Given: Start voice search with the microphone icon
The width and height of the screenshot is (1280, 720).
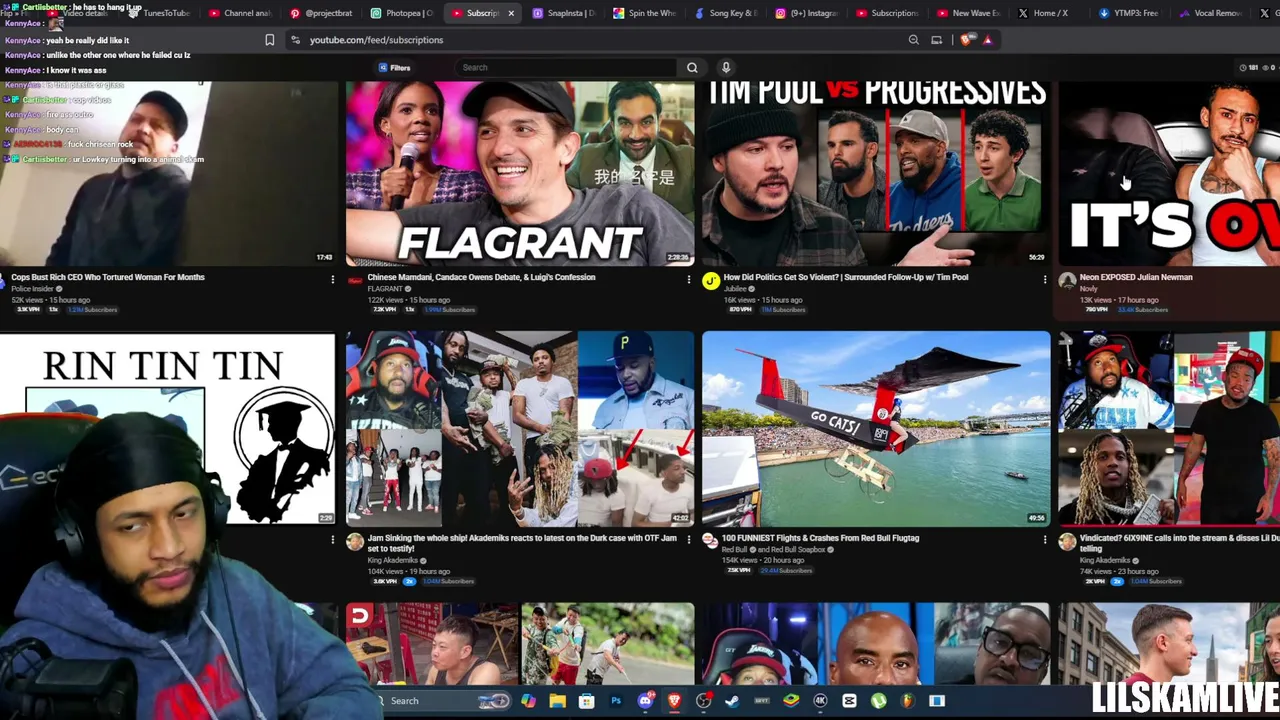Looking at the screenshot, I should [726, 67].
